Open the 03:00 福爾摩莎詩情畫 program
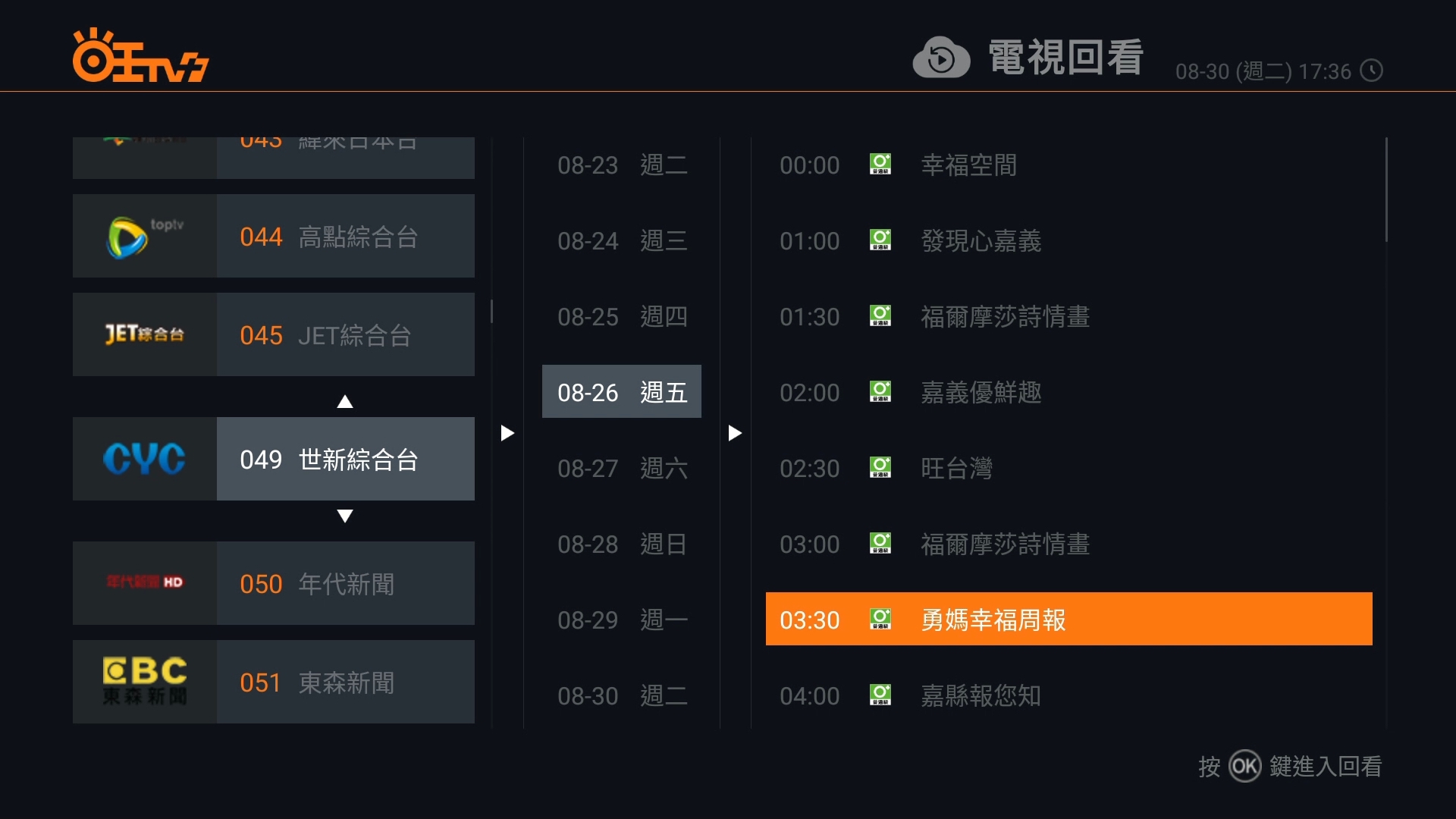 1069,544
